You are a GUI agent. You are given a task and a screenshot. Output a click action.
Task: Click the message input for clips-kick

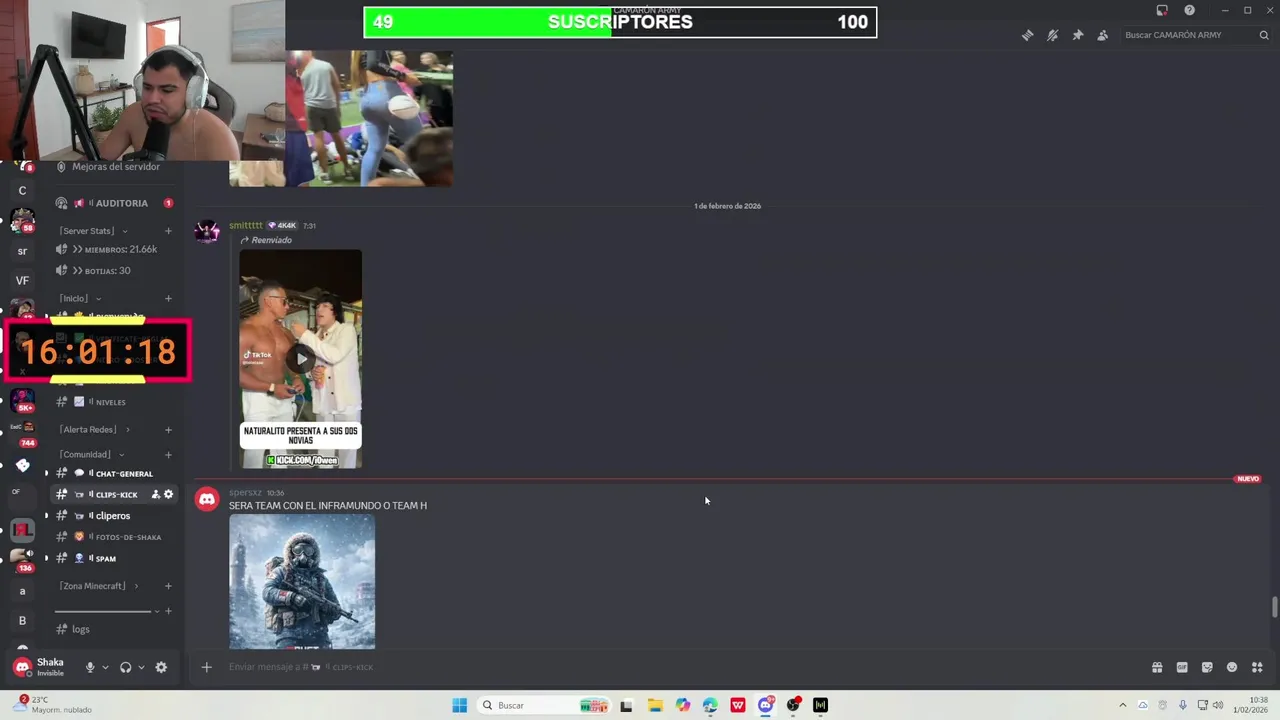click(x=680, y=667)
